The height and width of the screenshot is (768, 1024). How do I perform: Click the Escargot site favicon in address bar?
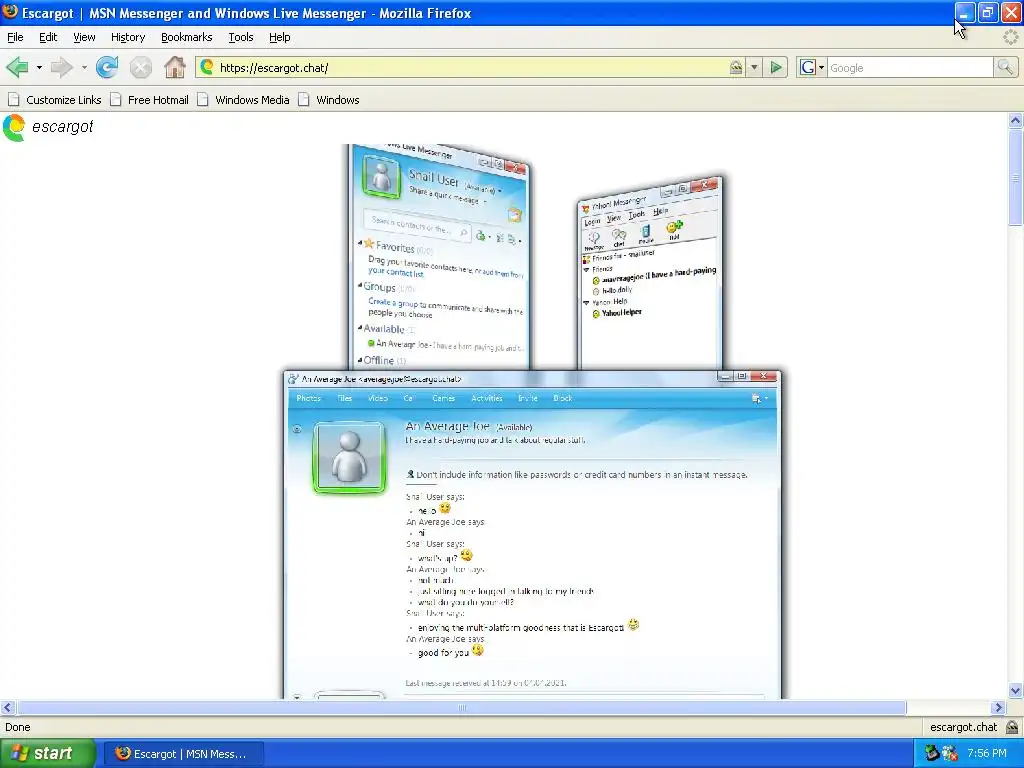207,67
